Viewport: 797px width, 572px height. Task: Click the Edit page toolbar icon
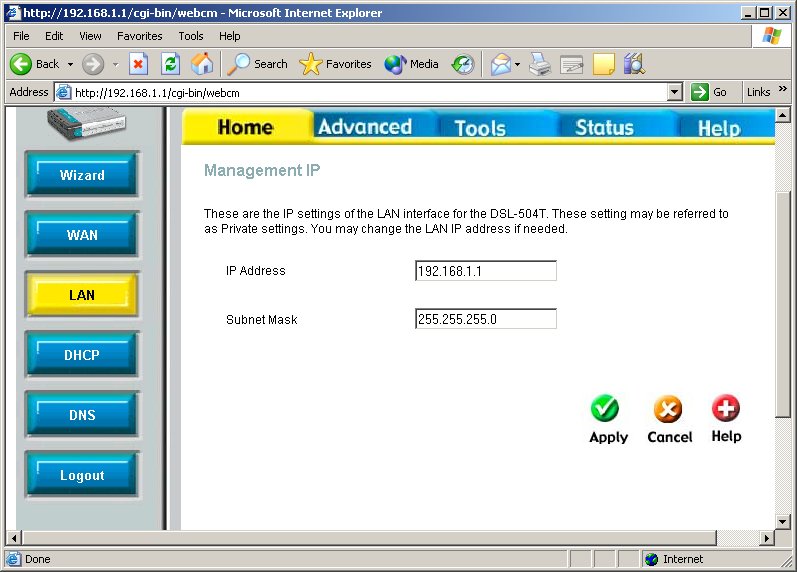571,65
